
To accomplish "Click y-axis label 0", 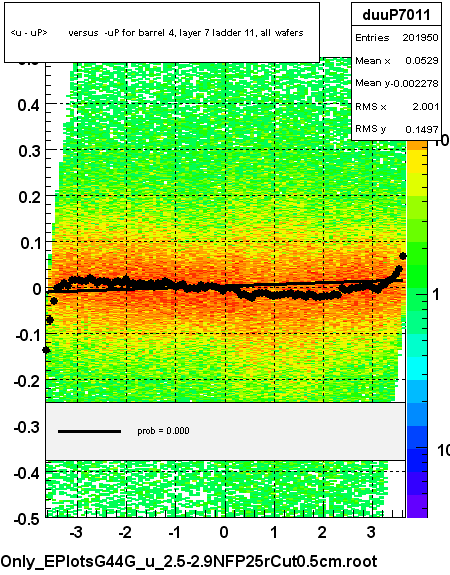I will [x=37, y=289].
